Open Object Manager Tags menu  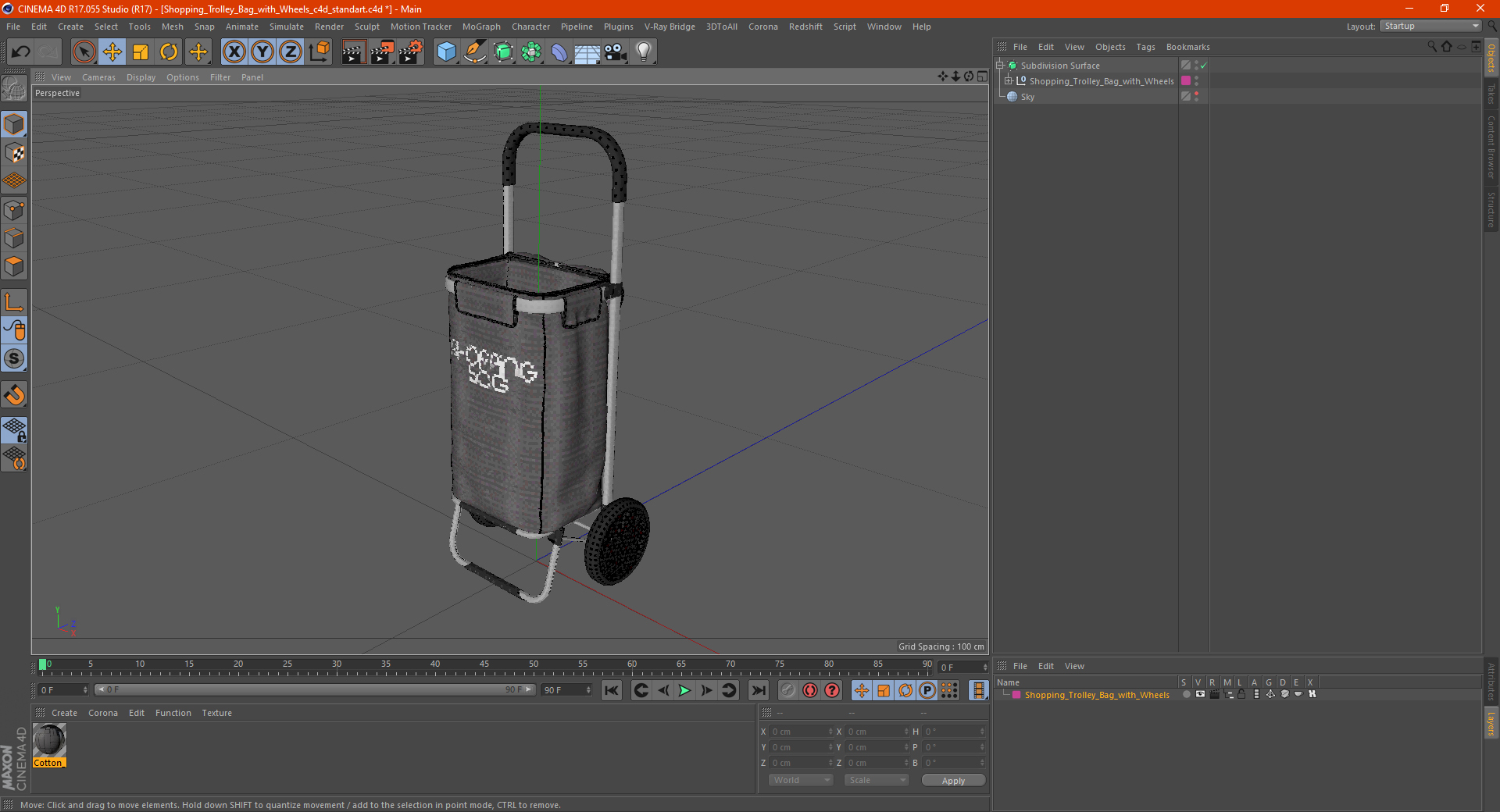[1145, 47]
